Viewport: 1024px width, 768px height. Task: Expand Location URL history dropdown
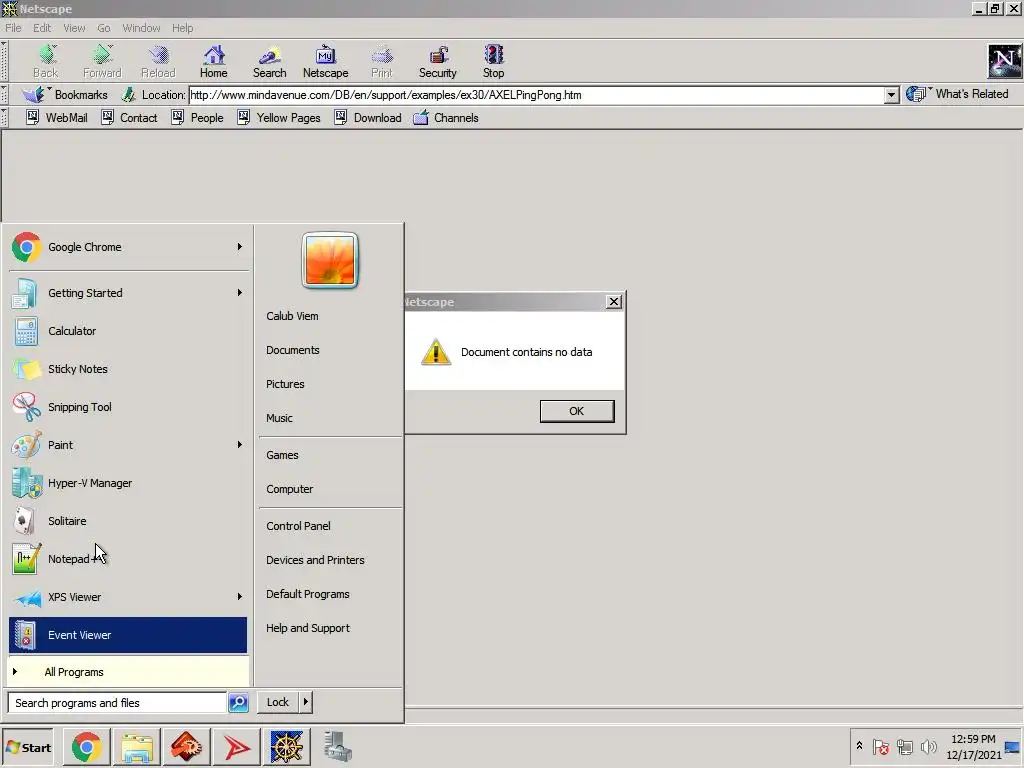[891, 95]
